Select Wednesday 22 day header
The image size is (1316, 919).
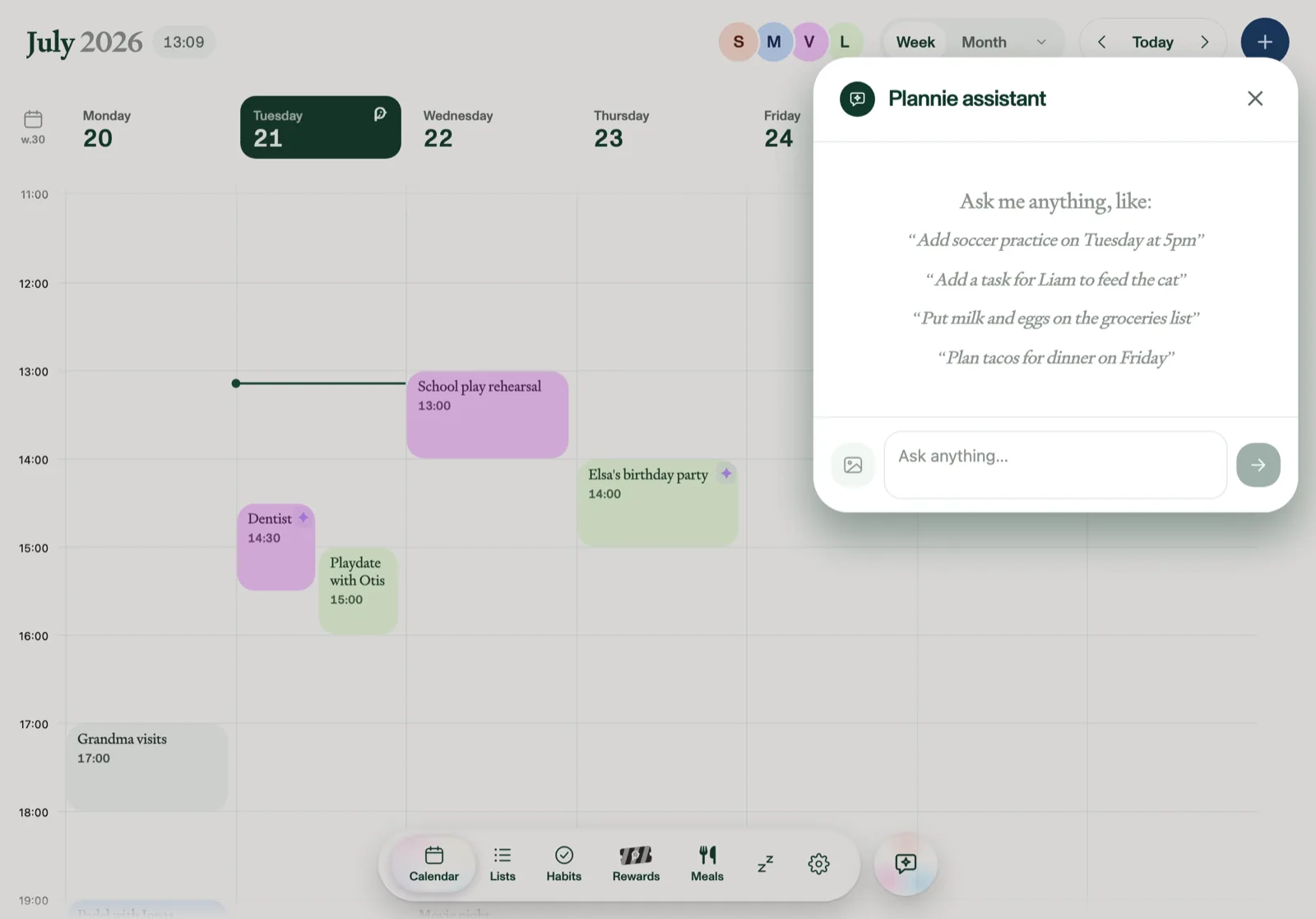click(458, 128)
